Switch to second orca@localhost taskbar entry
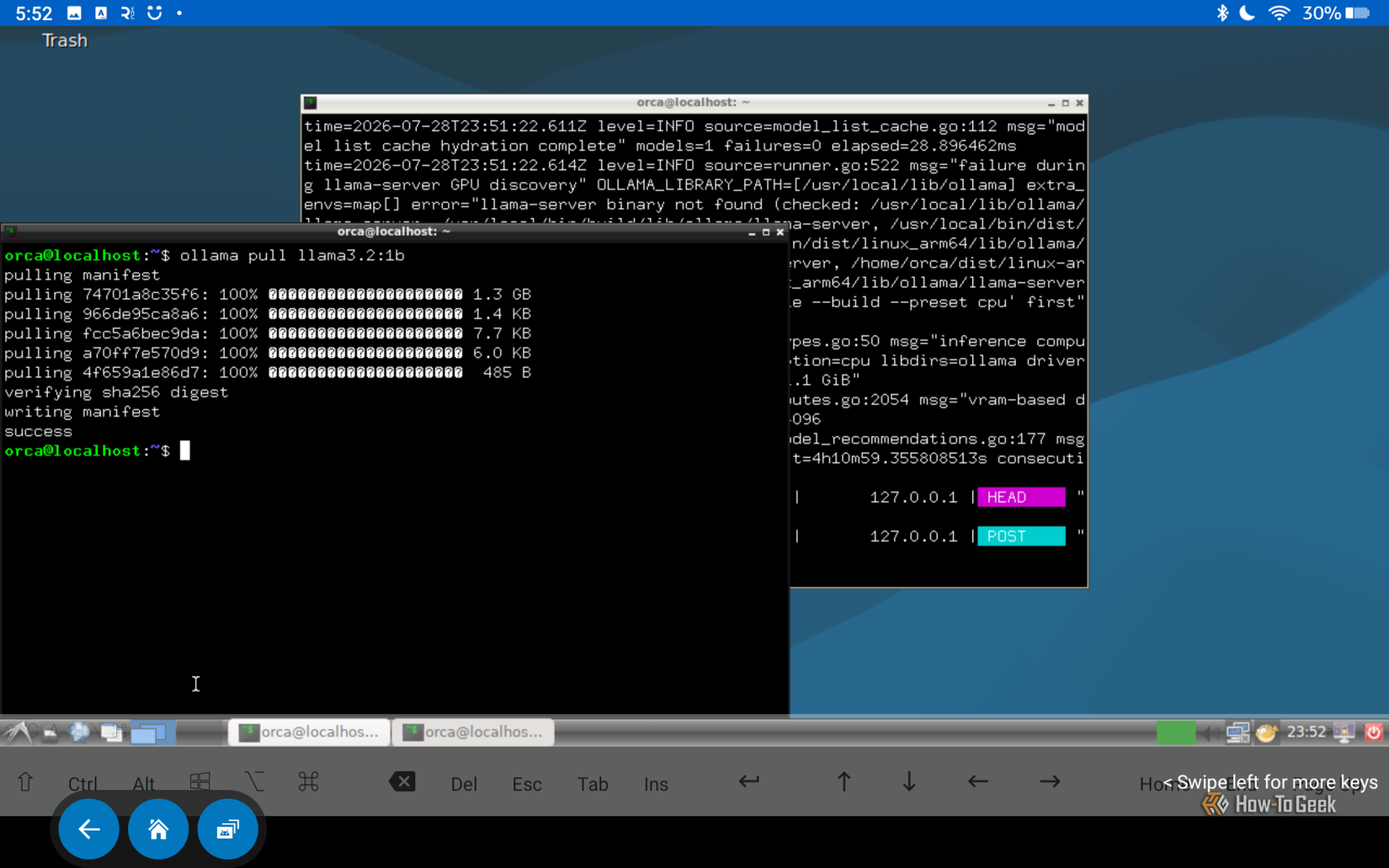This screenshot has width=1389, height=868. [x=473, y=732]
